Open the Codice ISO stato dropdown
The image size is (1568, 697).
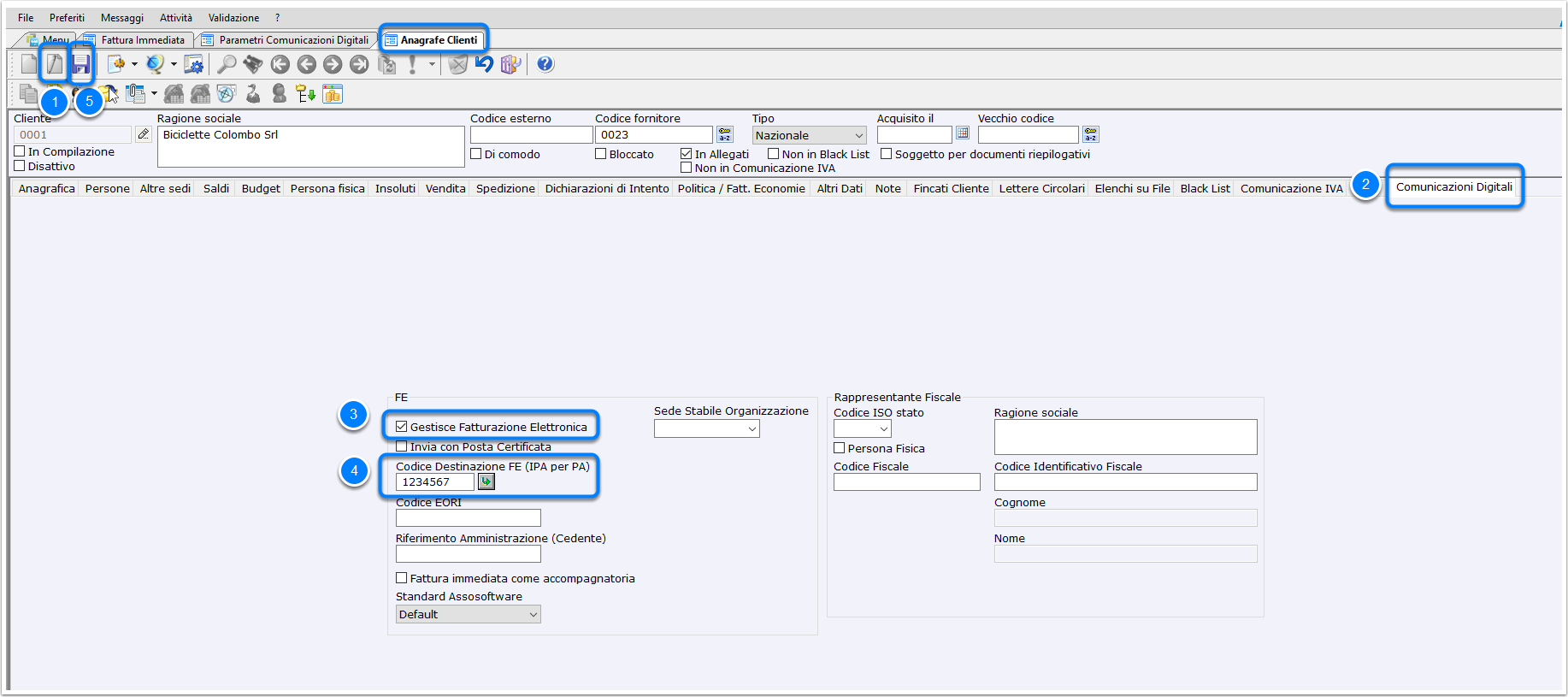tap(863, 429)
